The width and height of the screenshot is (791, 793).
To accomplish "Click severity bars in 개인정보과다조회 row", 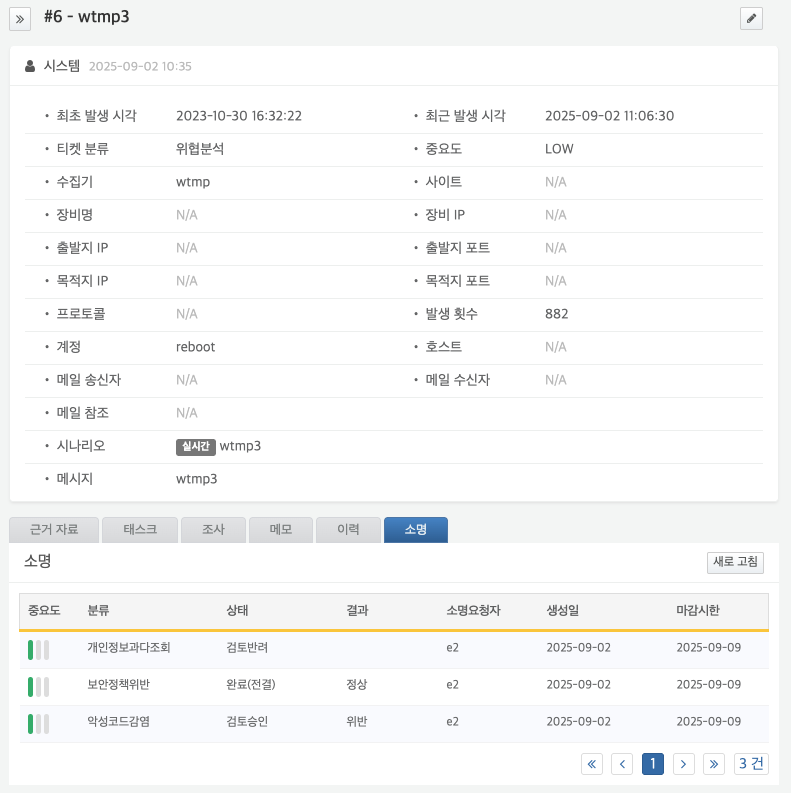I will 38,650.
